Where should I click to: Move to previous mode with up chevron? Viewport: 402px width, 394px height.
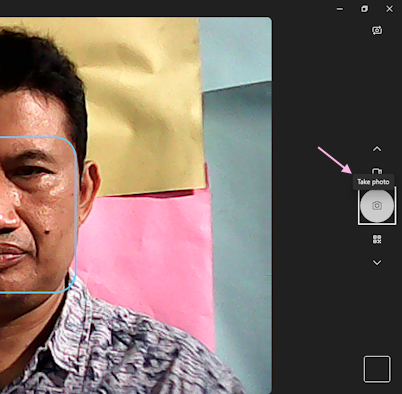pyautogui.click(x=377, y=149)
